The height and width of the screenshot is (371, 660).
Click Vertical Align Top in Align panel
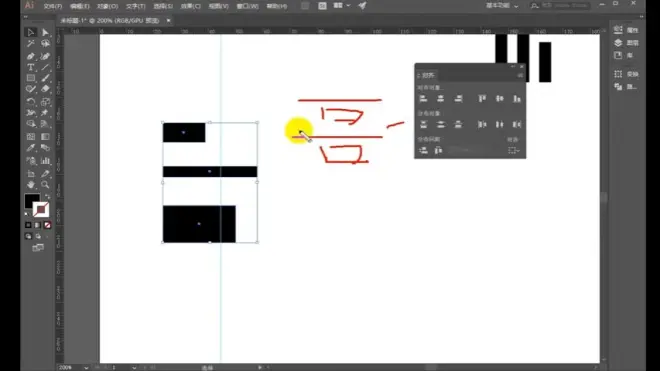[x=482, y=99]
